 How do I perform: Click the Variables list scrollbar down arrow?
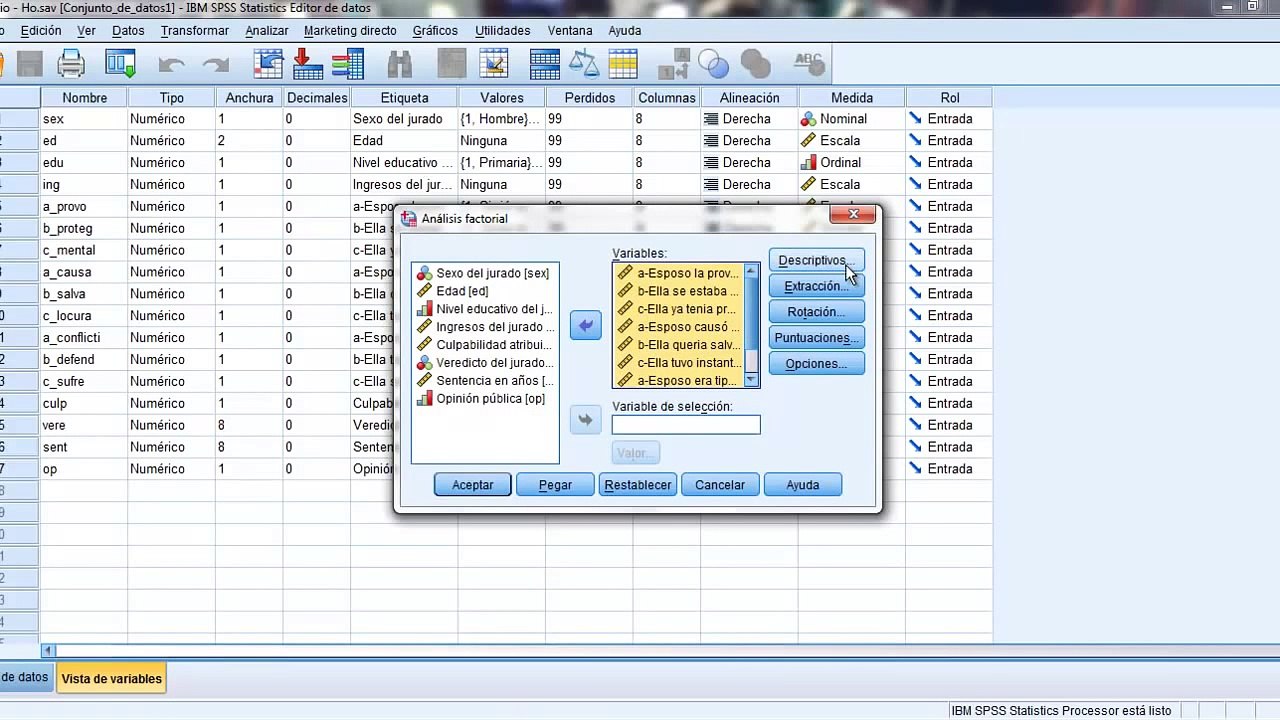pyautogui.click(x=752, y=380)
